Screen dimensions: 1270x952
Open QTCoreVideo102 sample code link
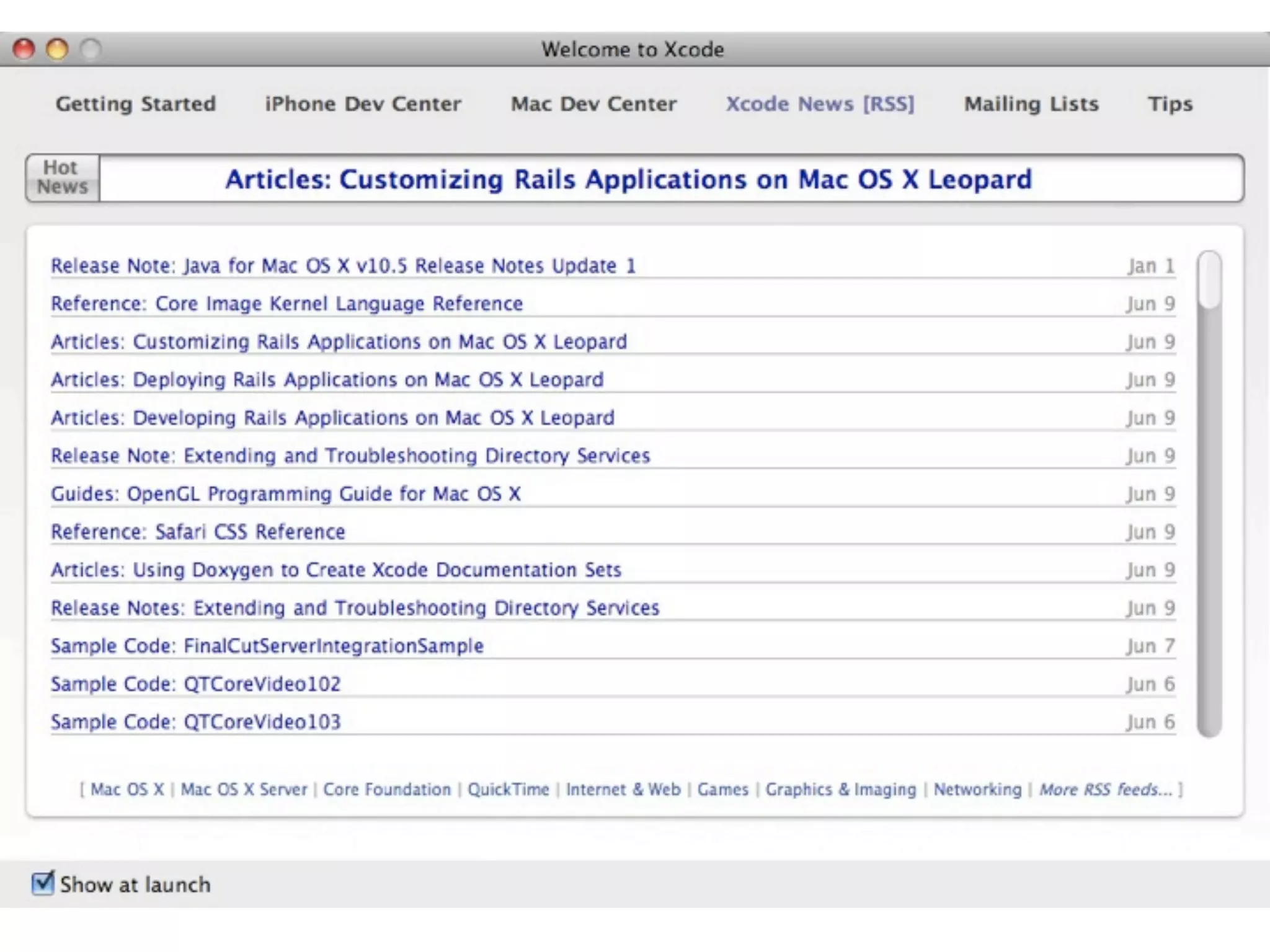pos(195,684)
